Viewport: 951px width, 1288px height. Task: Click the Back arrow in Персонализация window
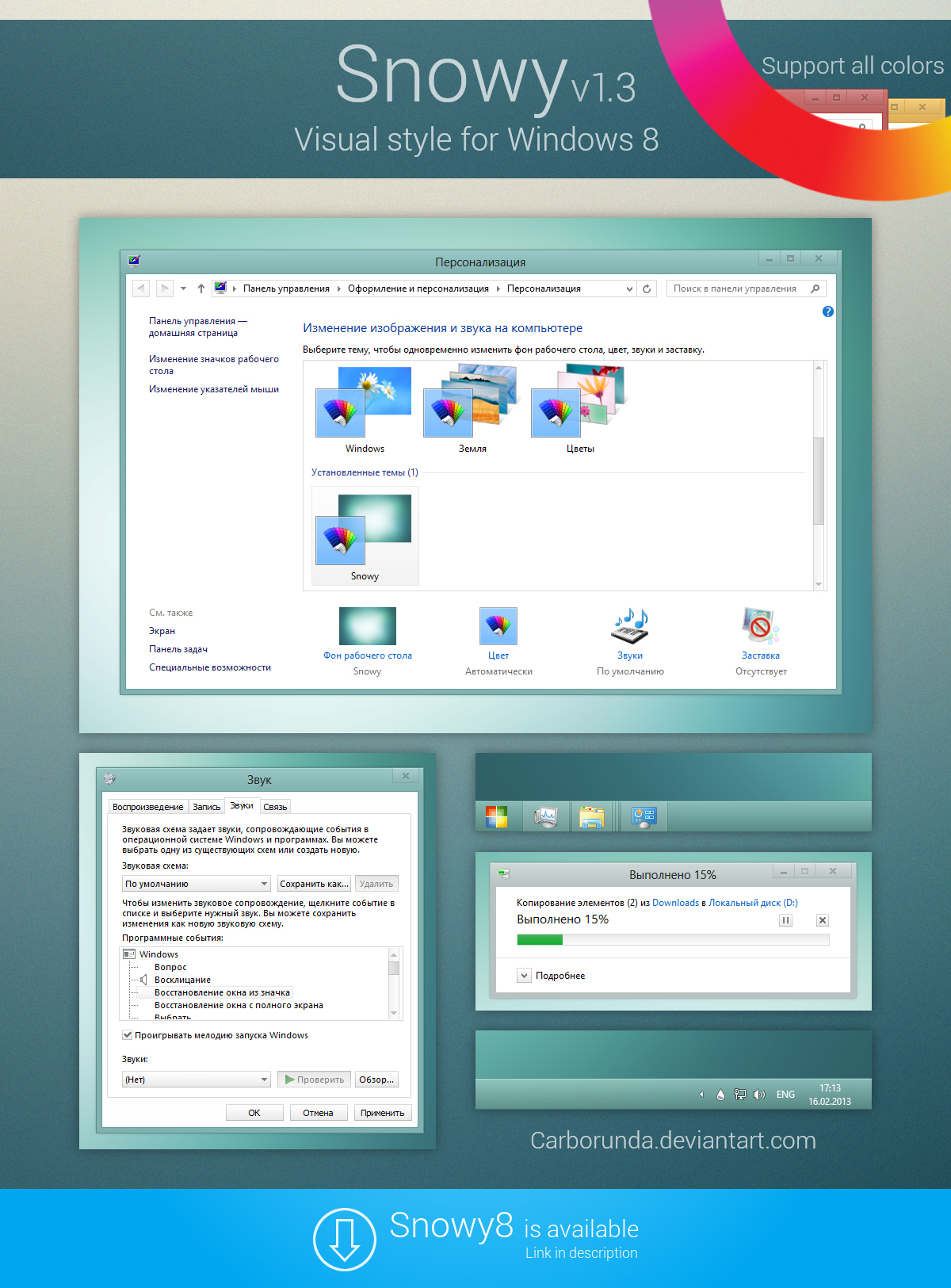pos(140,289)
